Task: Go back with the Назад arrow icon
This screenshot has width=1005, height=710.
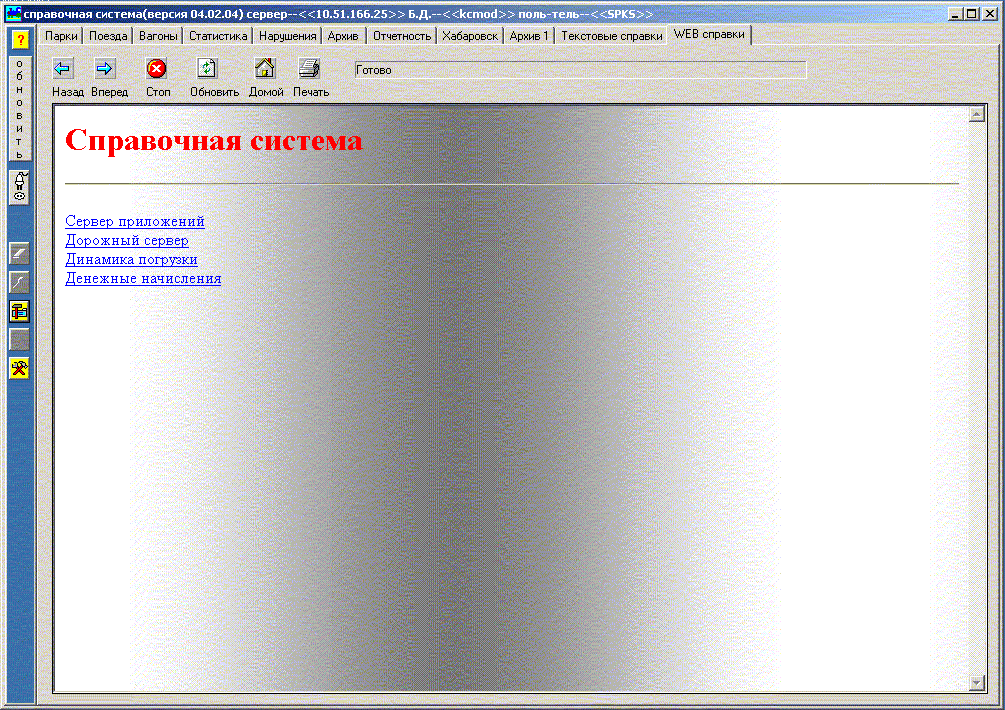Action: [x=63, y=69]
